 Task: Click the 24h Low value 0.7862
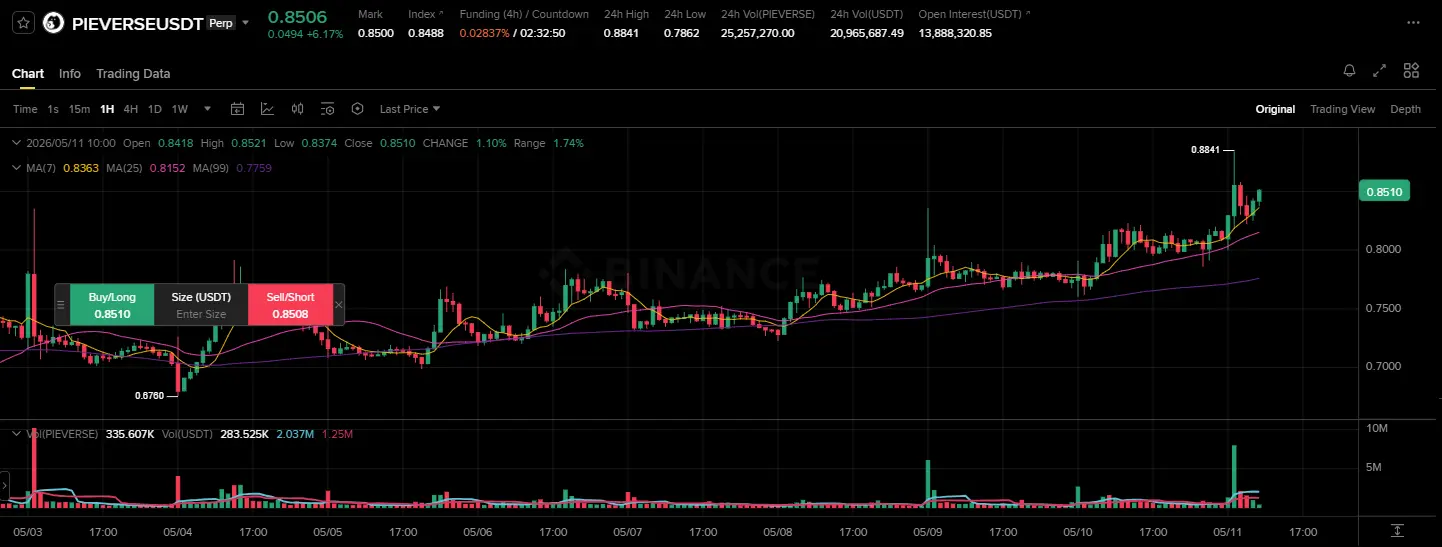[x=680, y=33]
